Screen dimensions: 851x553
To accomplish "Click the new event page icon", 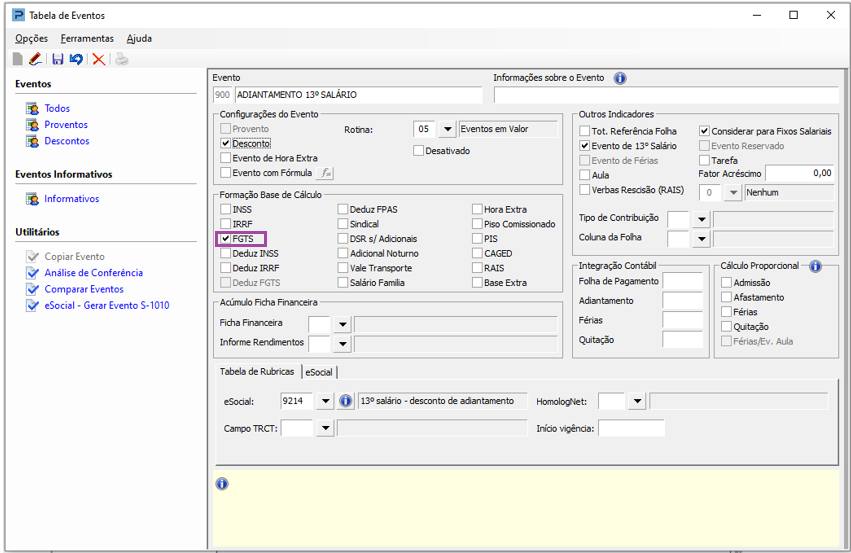I will 18,60.
